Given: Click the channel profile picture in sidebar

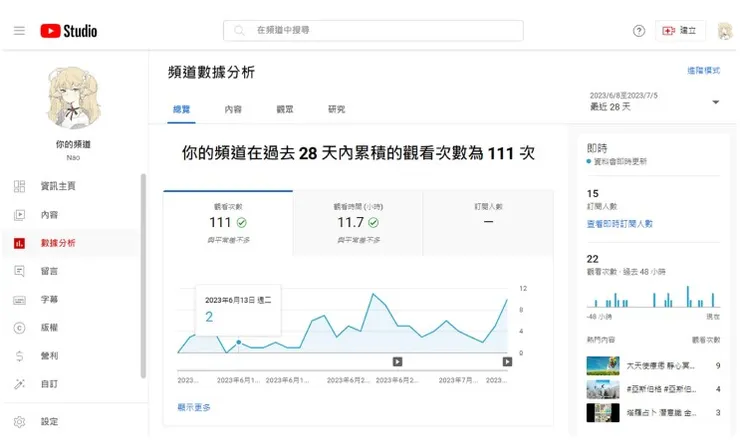Looking at the screenshot, I should point(74,98).
